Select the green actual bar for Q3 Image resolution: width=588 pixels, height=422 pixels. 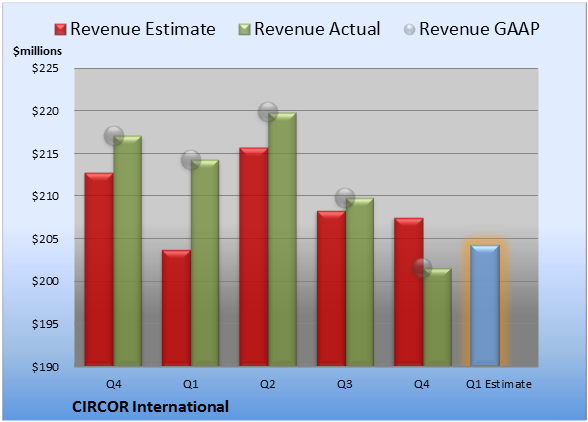[x=360, y=282]
